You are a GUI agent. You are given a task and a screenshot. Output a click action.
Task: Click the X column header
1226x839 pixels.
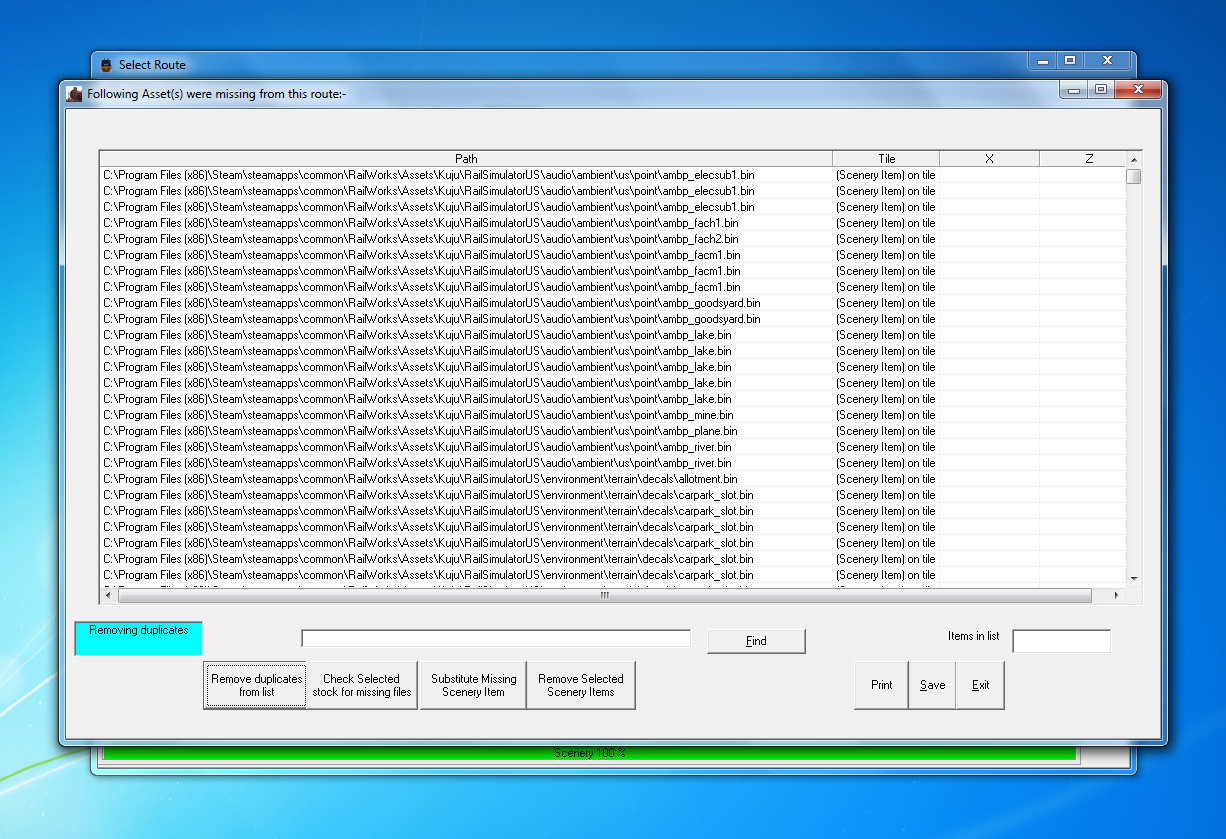(989, 159)
